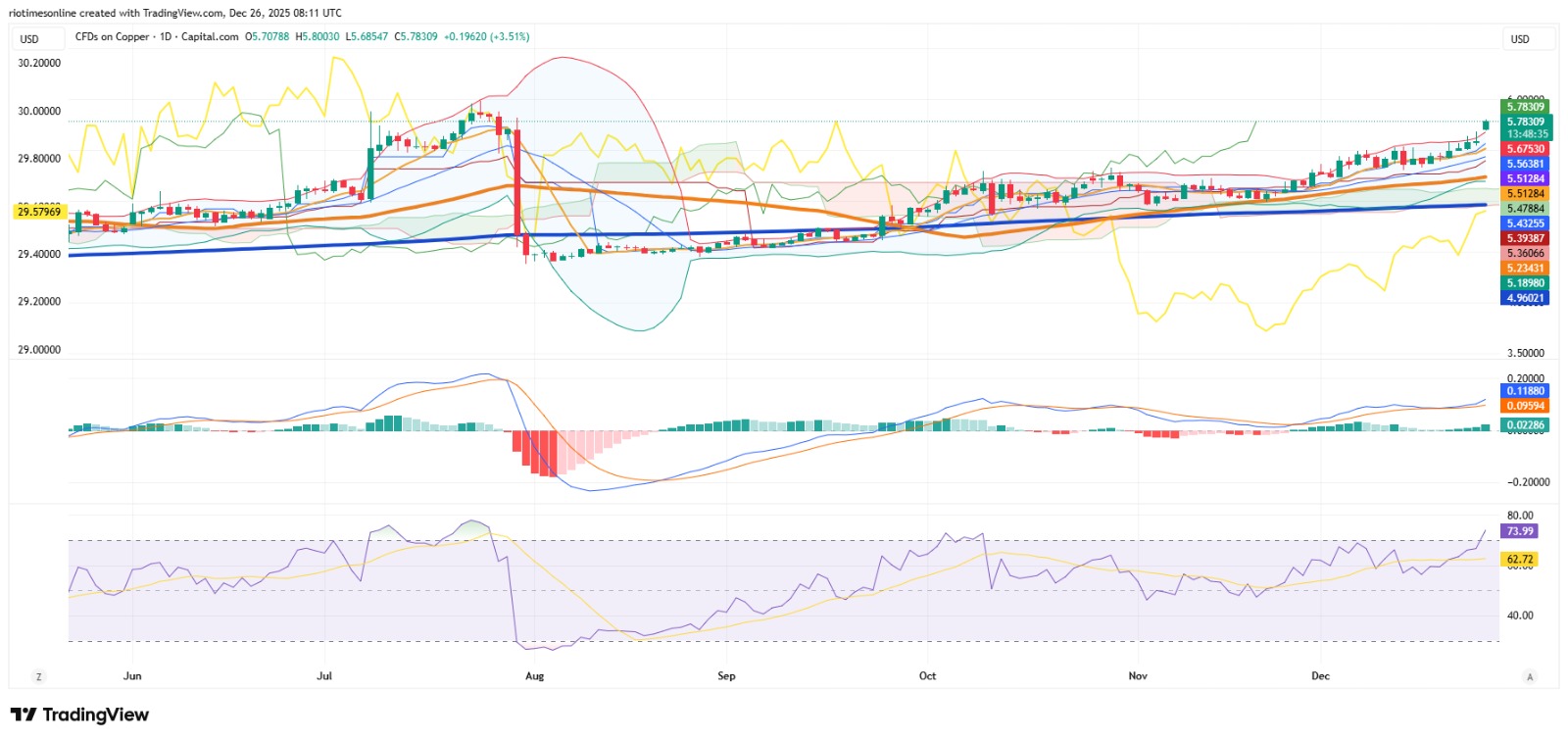Click the 30.20000 left axis price label

(39, 63)
